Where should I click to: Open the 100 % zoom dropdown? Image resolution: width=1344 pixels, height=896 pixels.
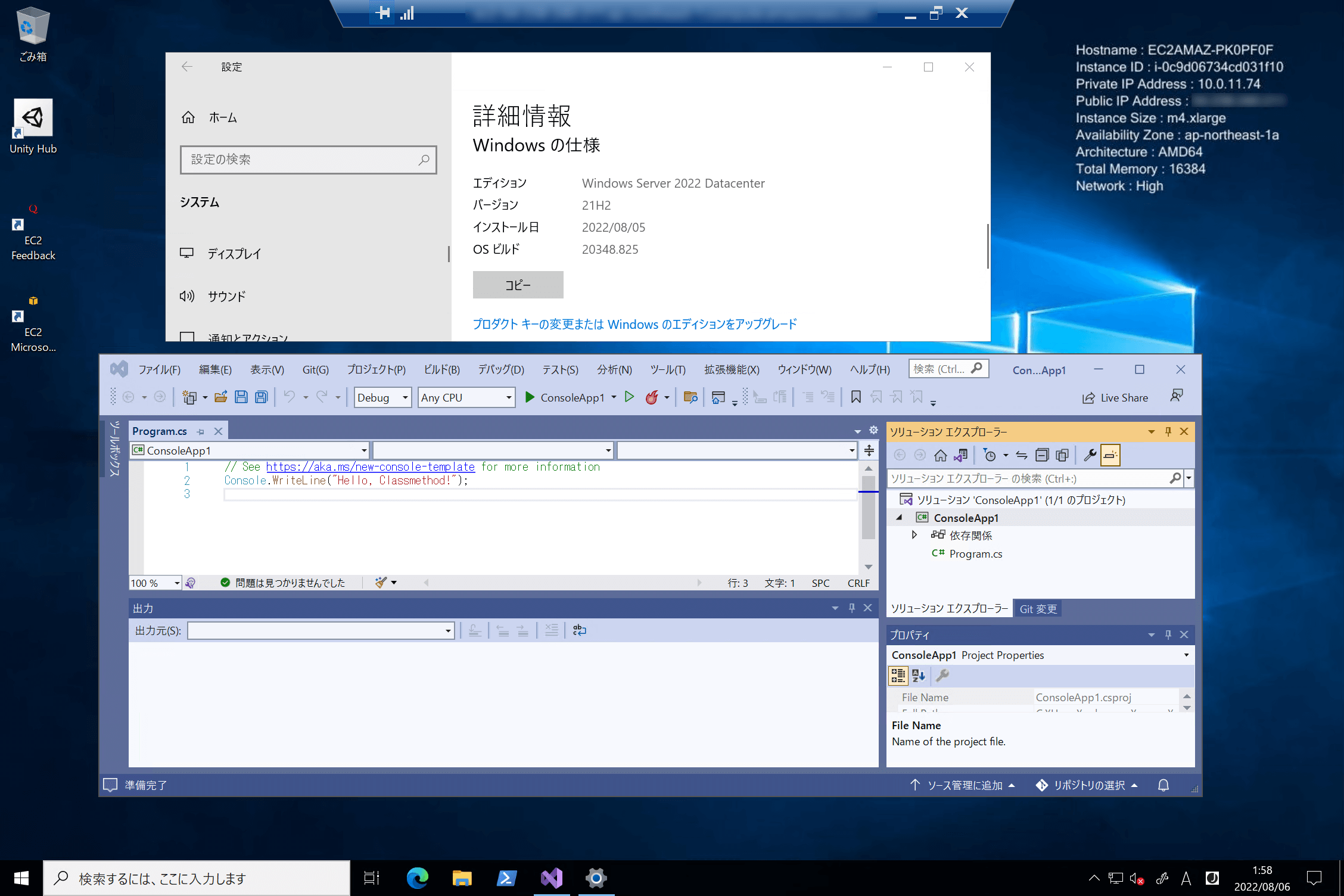pyautogui.click(x=155, y=583)
